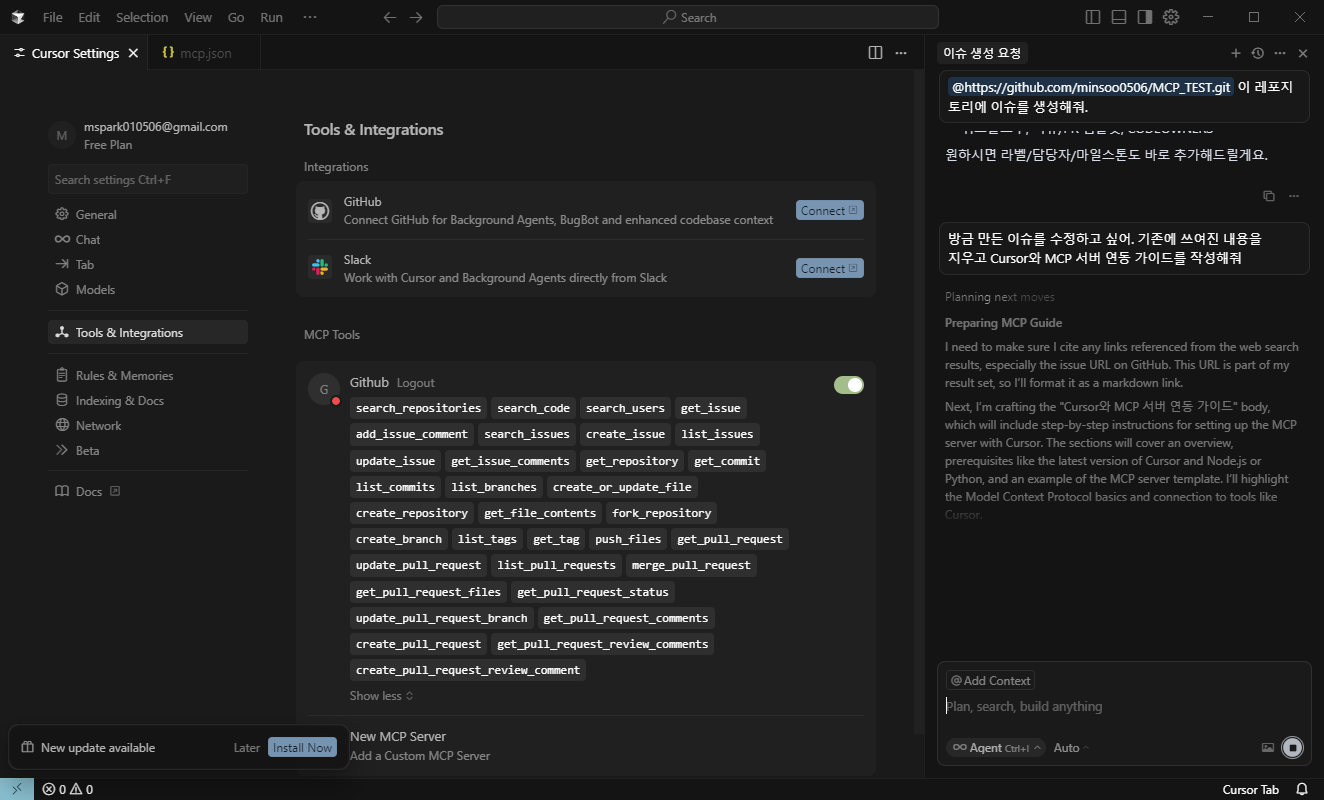Screen dimensions: 1324x800
Task: Toggle the update_issue tool
Action: (395, 460)
